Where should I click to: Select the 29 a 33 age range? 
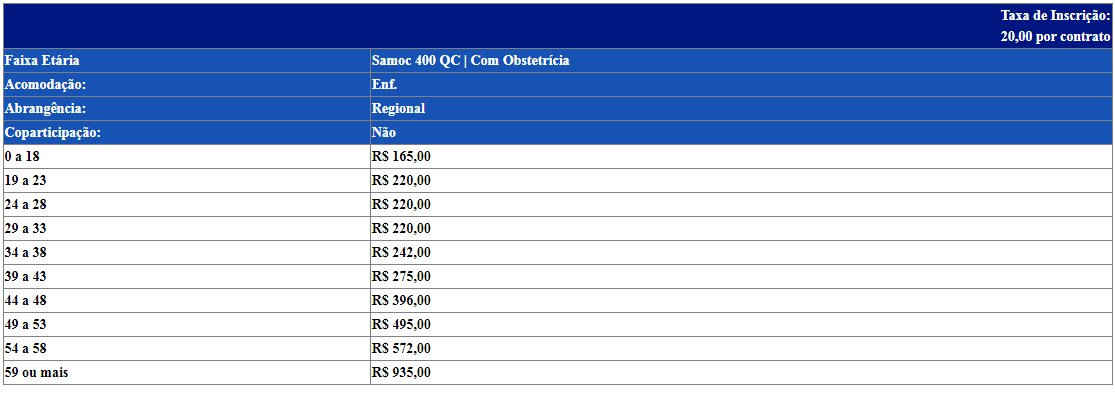[x=25, y=229]
